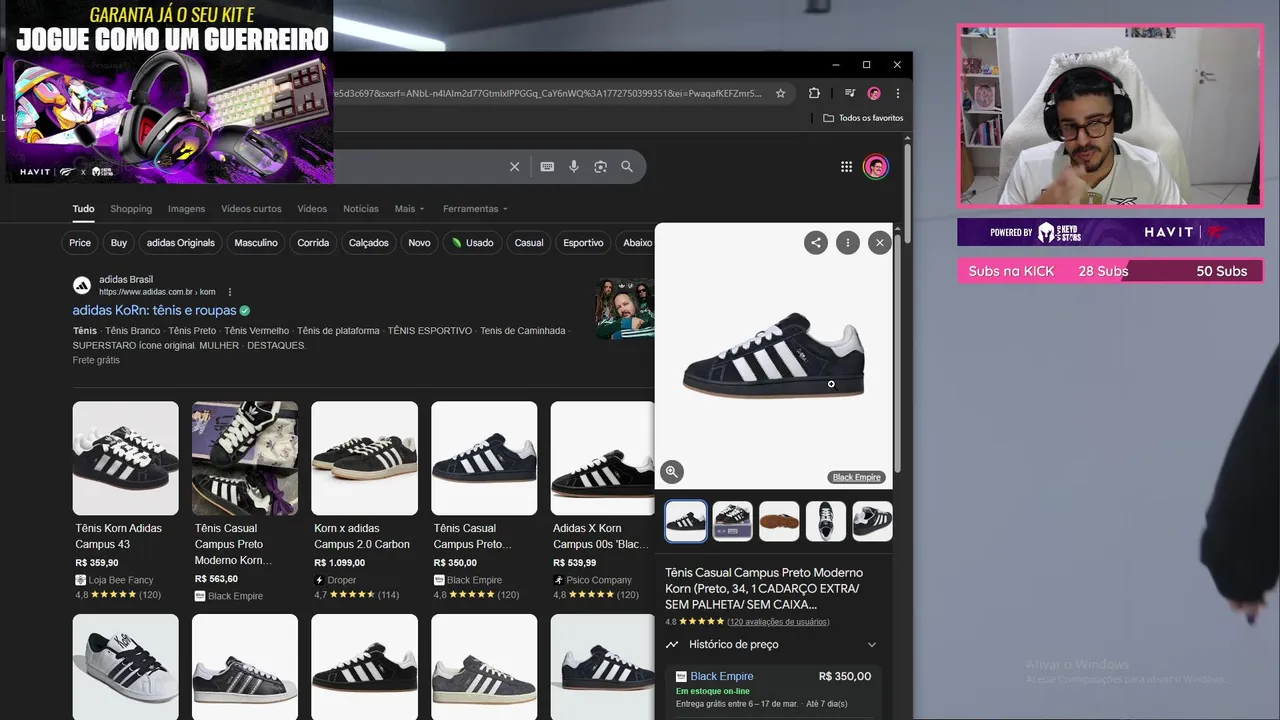Share the product with the share icon
This screenshot has width=1280, height=720.
click(816, 242)
